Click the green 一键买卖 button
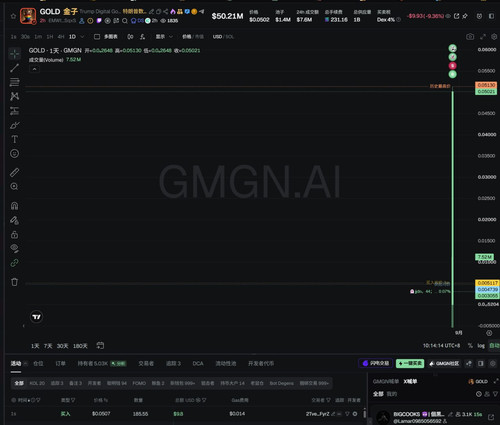 pos(410,363)
